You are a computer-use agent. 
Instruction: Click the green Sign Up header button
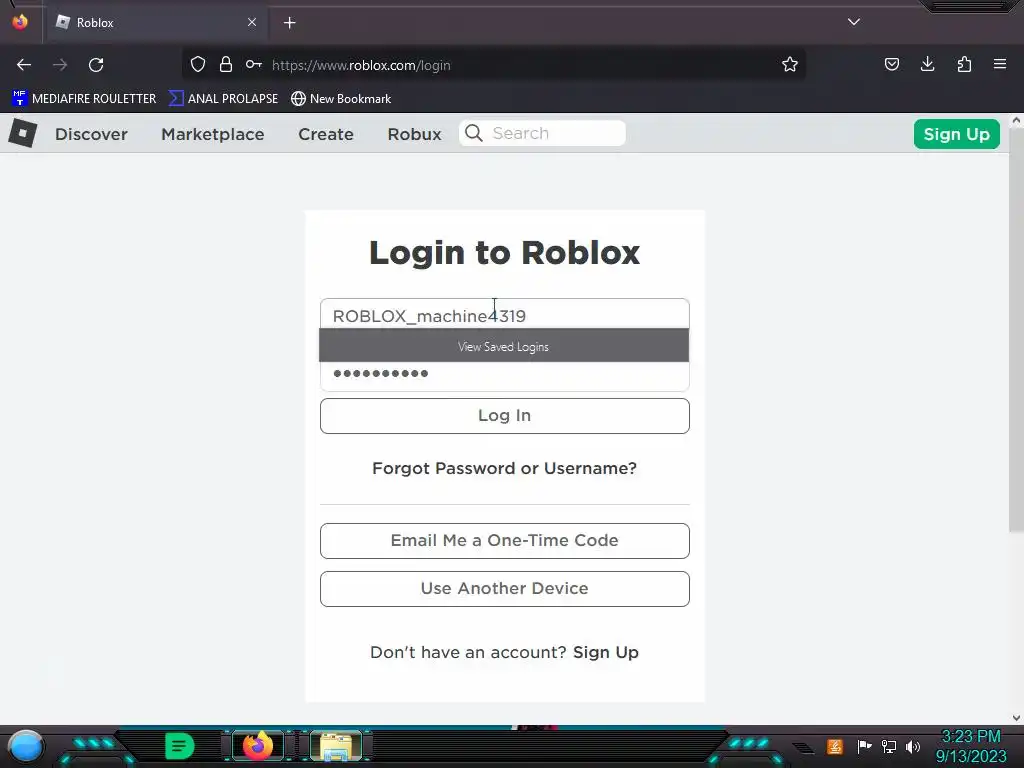pyautogui.click(x=957, y=134)
